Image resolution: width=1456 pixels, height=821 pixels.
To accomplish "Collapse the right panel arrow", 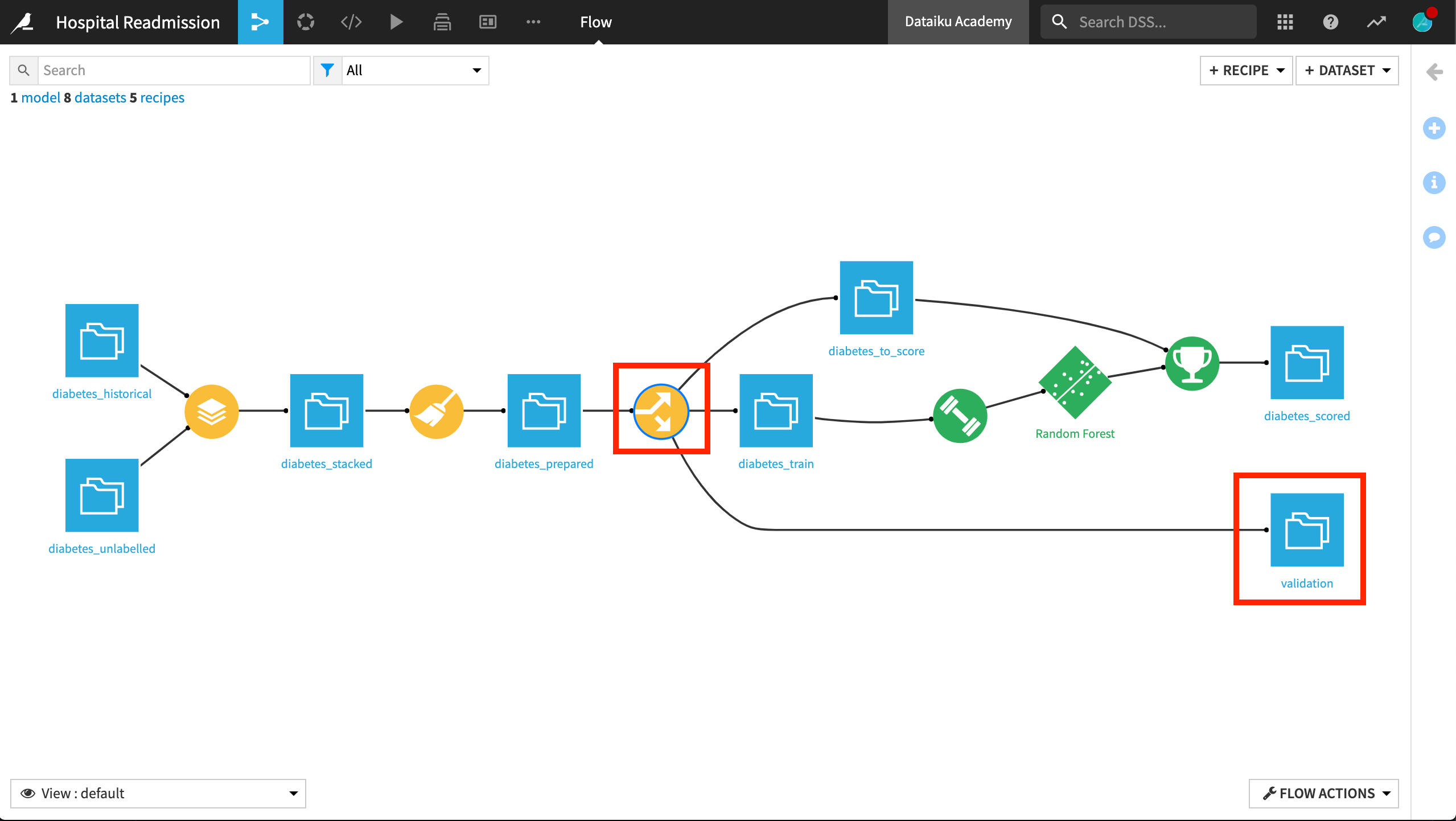I will pos(1434,72).
